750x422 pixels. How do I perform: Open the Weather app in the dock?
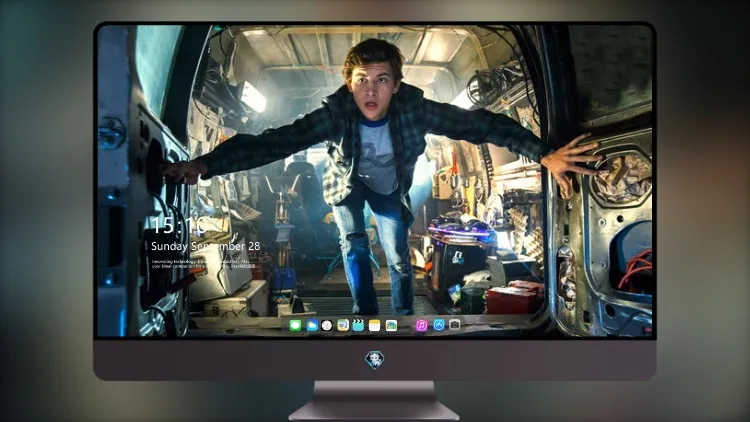pos(312,326)
